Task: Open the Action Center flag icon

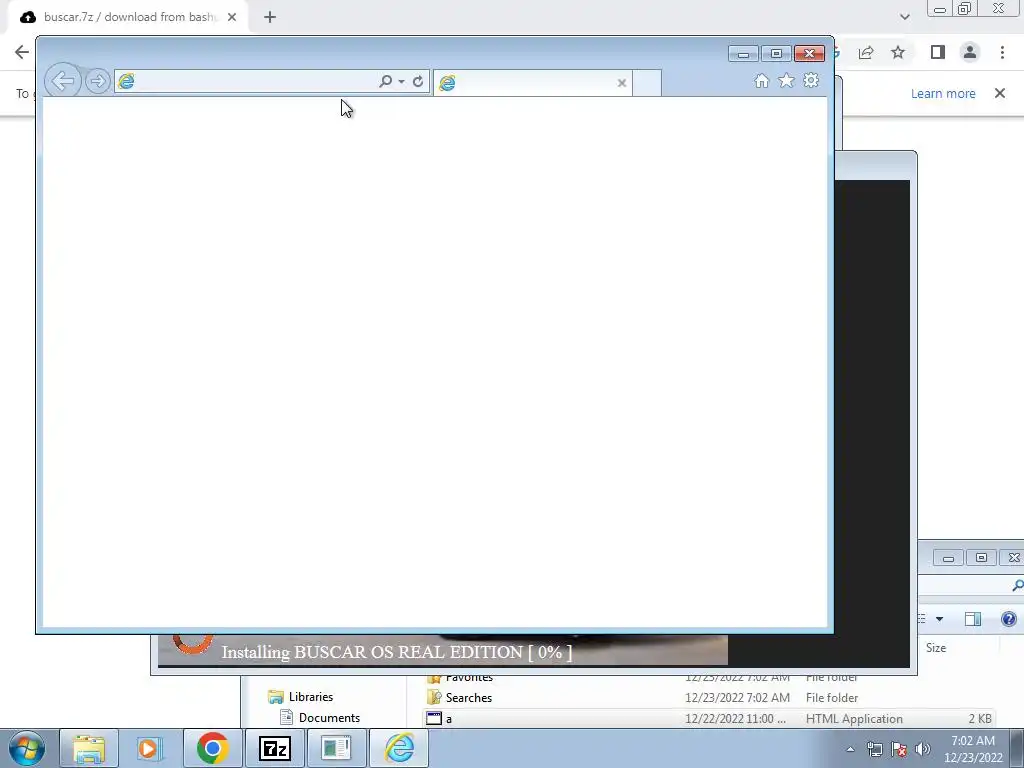Action: coord(899,749)
